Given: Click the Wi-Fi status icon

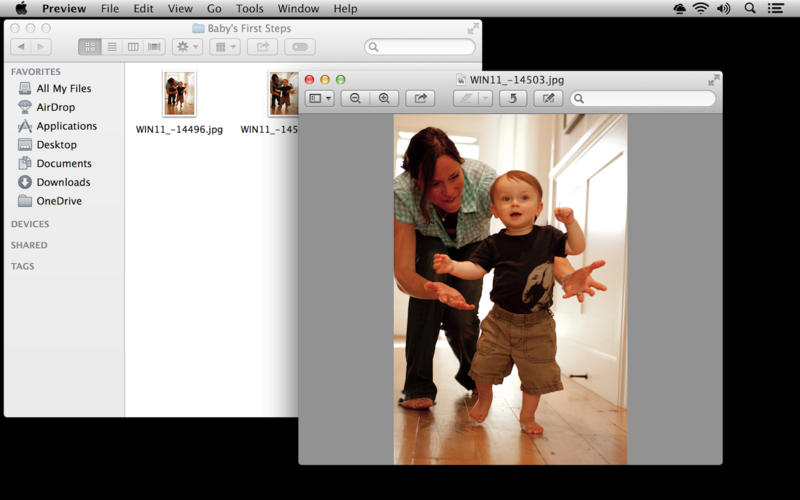Looking at the screenshot, I should (701, 8).
